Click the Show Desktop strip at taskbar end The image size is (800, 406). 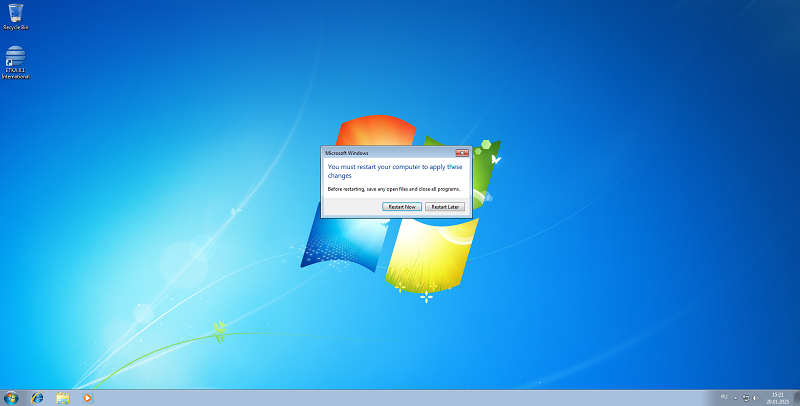click(x=796, y=398)
